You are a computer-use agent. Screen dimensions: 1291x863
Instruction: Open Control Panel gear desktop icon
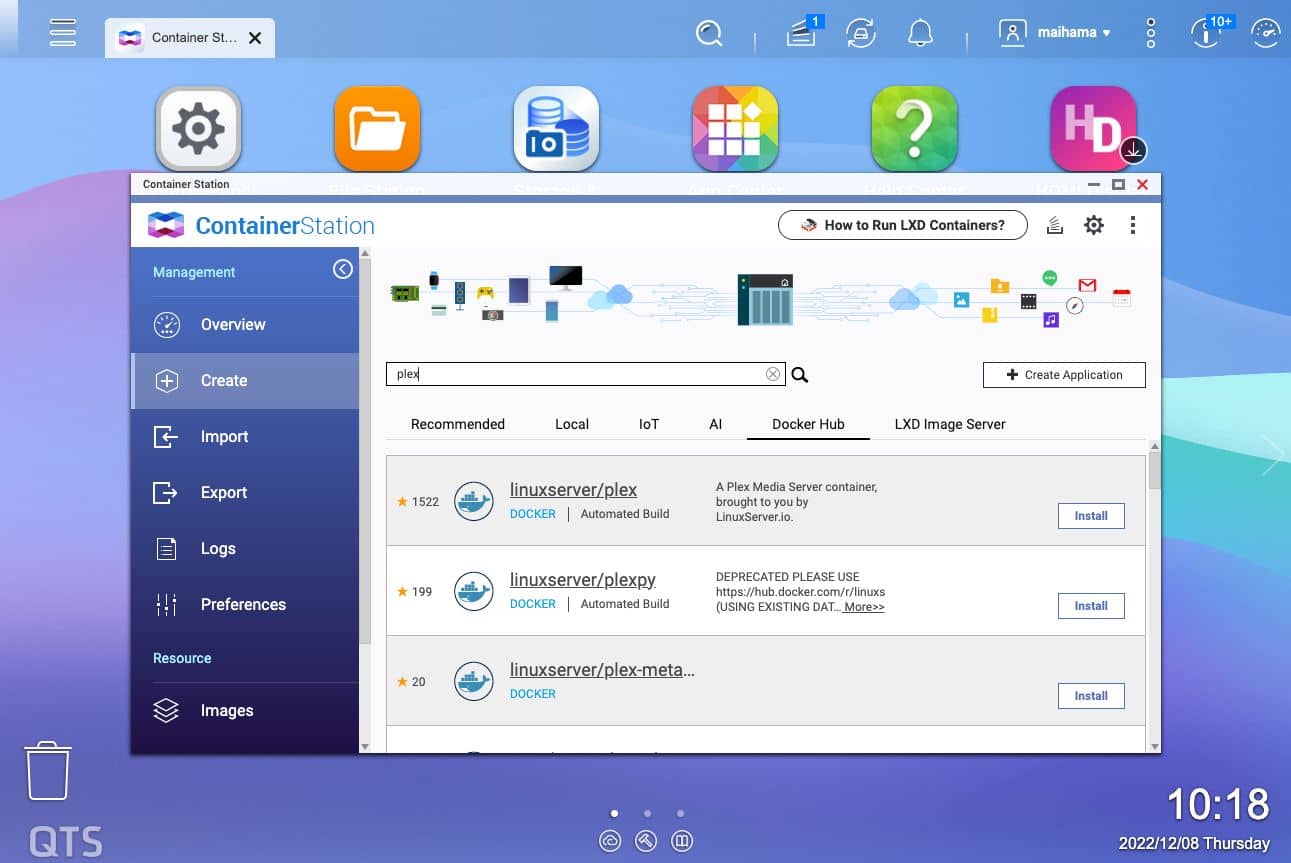point(198,129)
